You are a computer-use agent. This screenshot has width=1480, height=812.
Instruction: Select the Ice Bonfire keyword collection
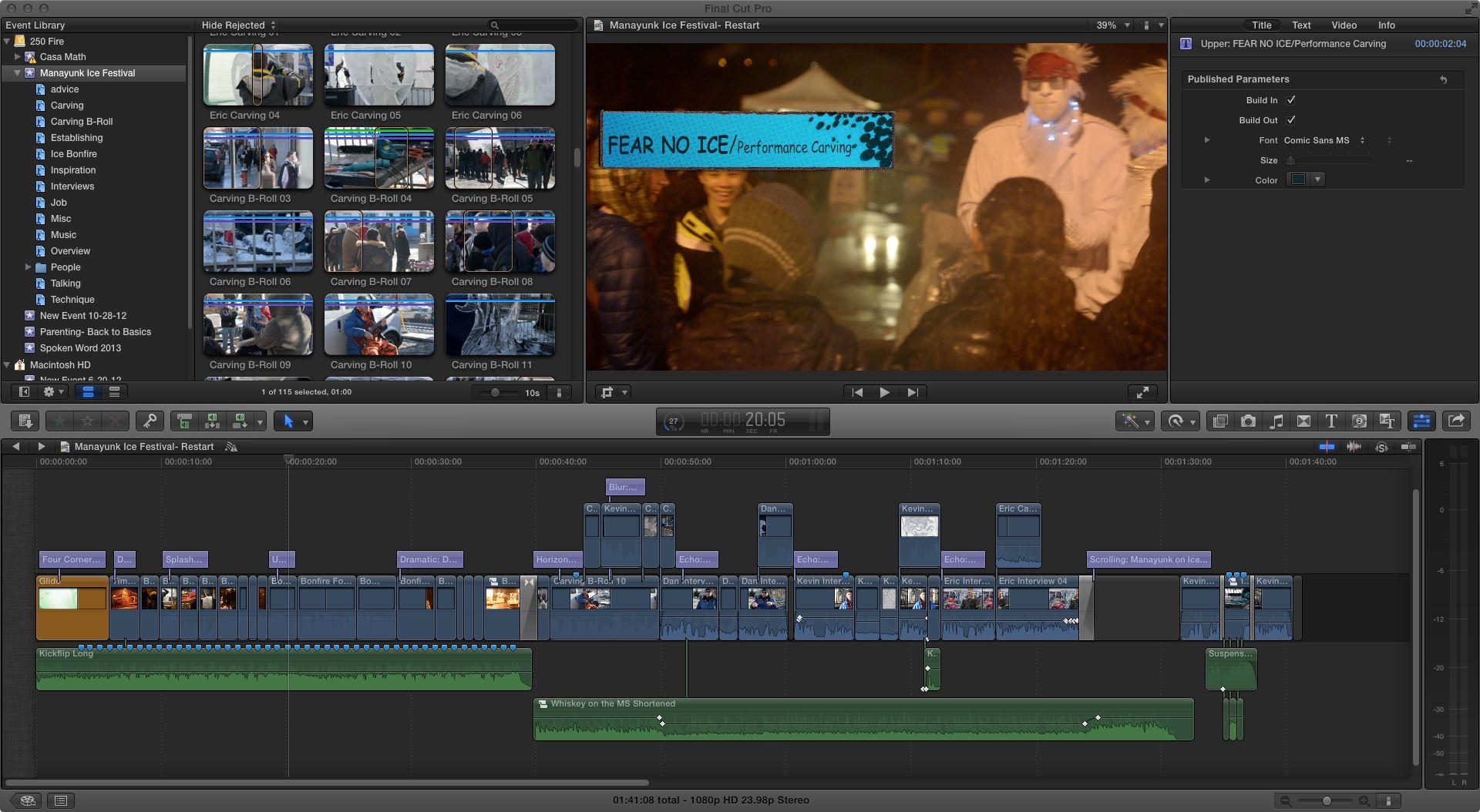(x=73, y=154)
